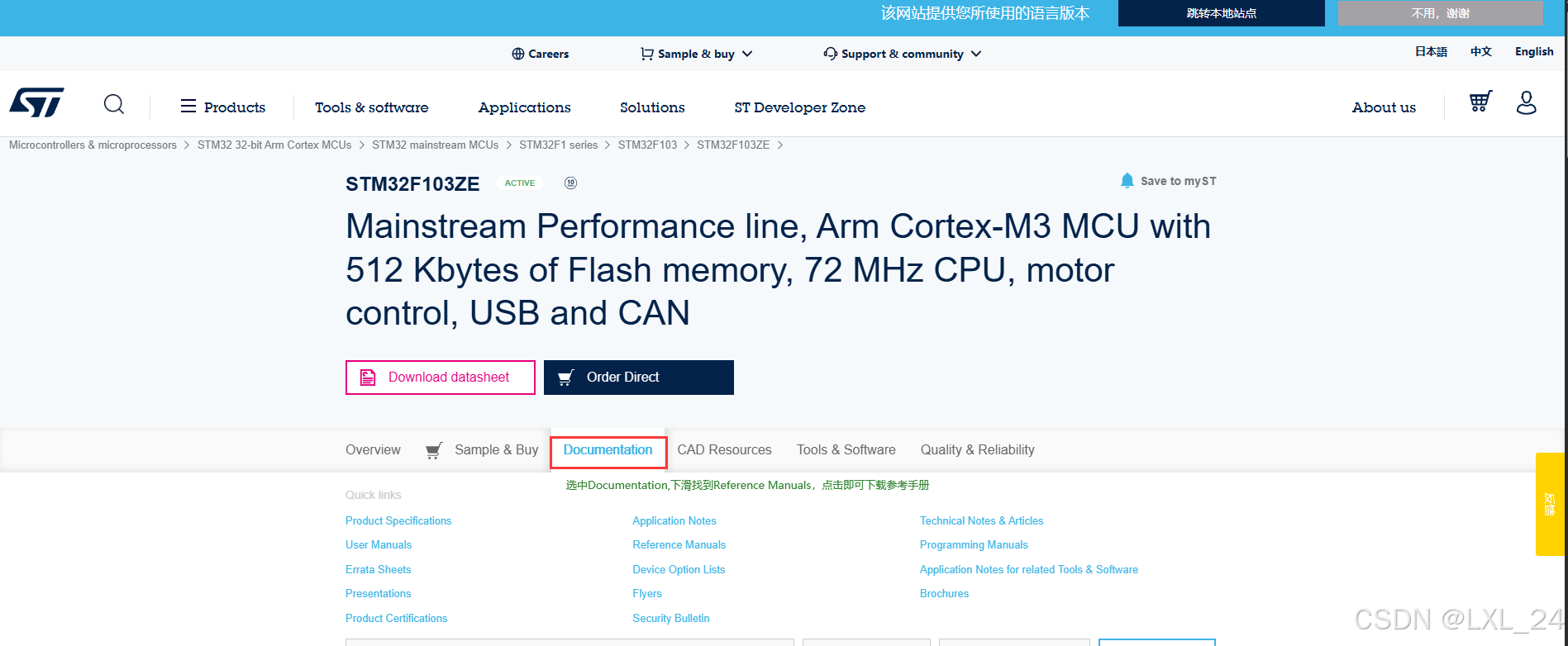Click the Save to myST bell icon

(1127, 181)
